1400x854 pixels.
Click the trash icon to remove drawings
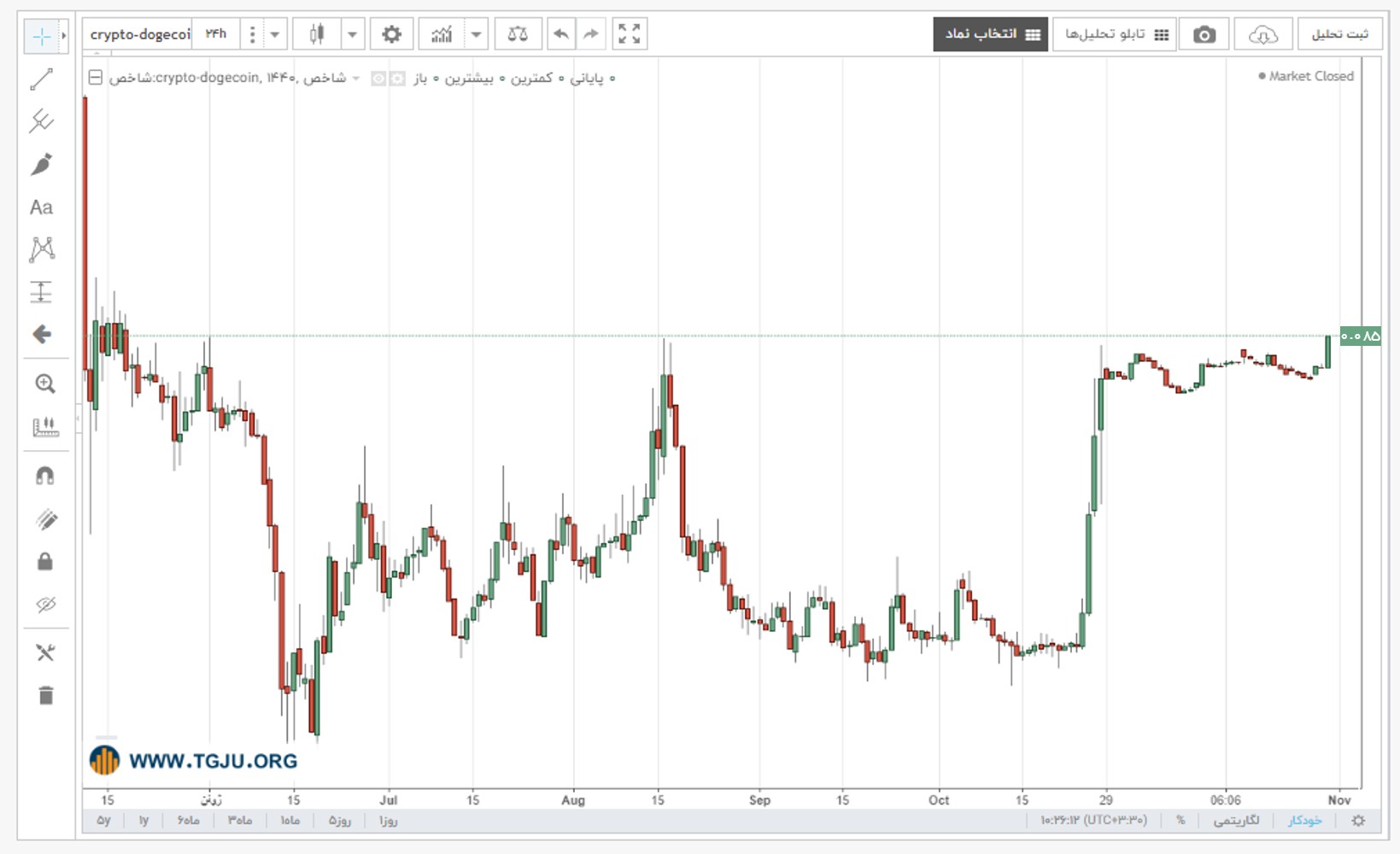[x=45, y=695]
